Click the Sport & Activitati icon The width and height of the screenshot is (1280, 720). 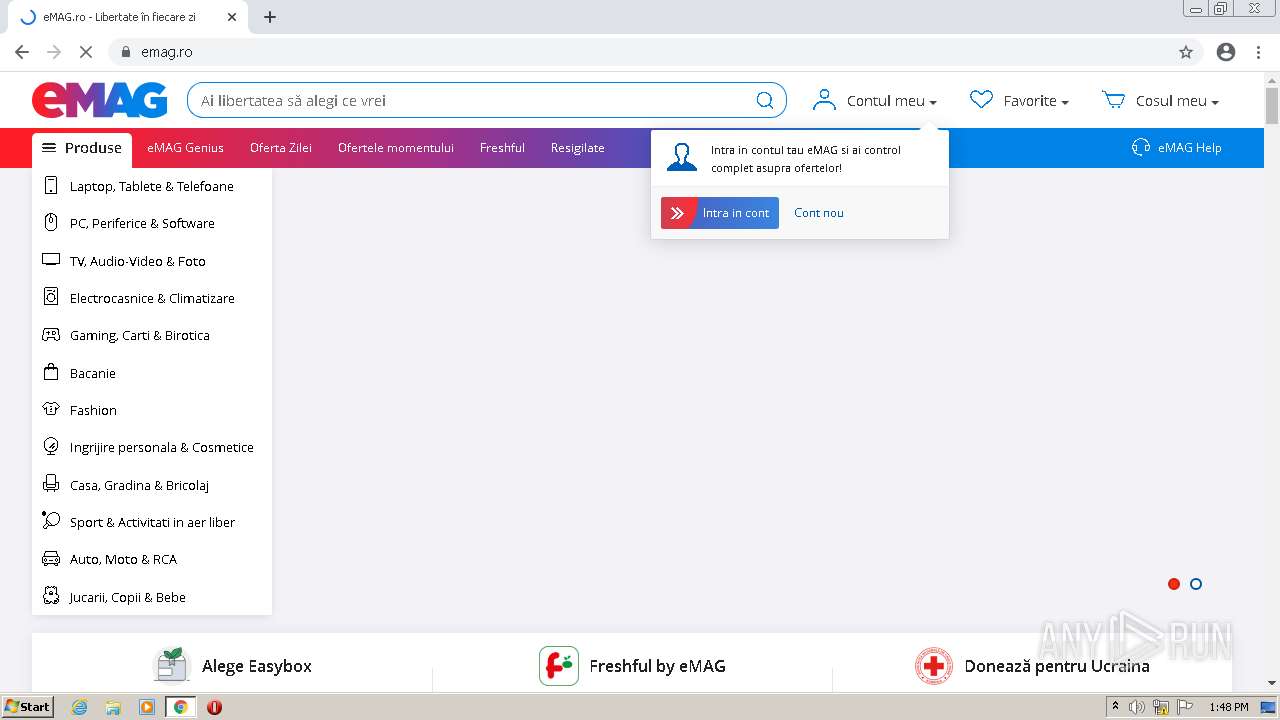pyautogui.click(x=51, y=521)
